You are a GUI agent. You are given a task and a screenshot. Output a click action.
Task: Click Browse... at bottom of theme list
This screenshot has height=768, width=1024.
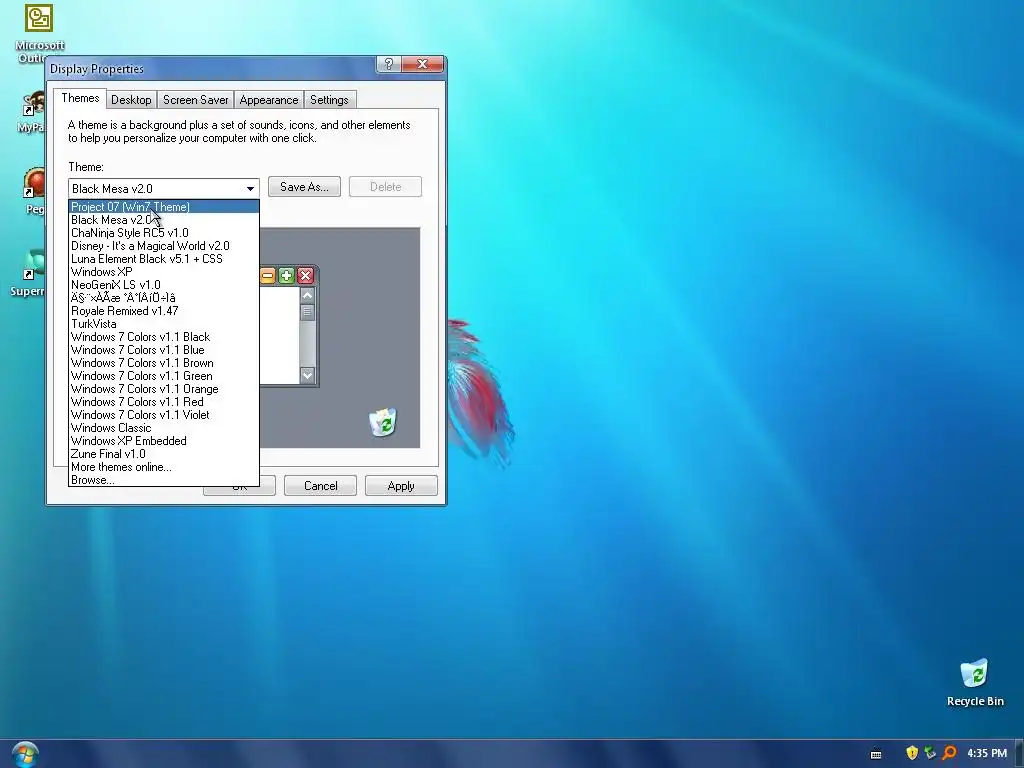tap(164, 481)
